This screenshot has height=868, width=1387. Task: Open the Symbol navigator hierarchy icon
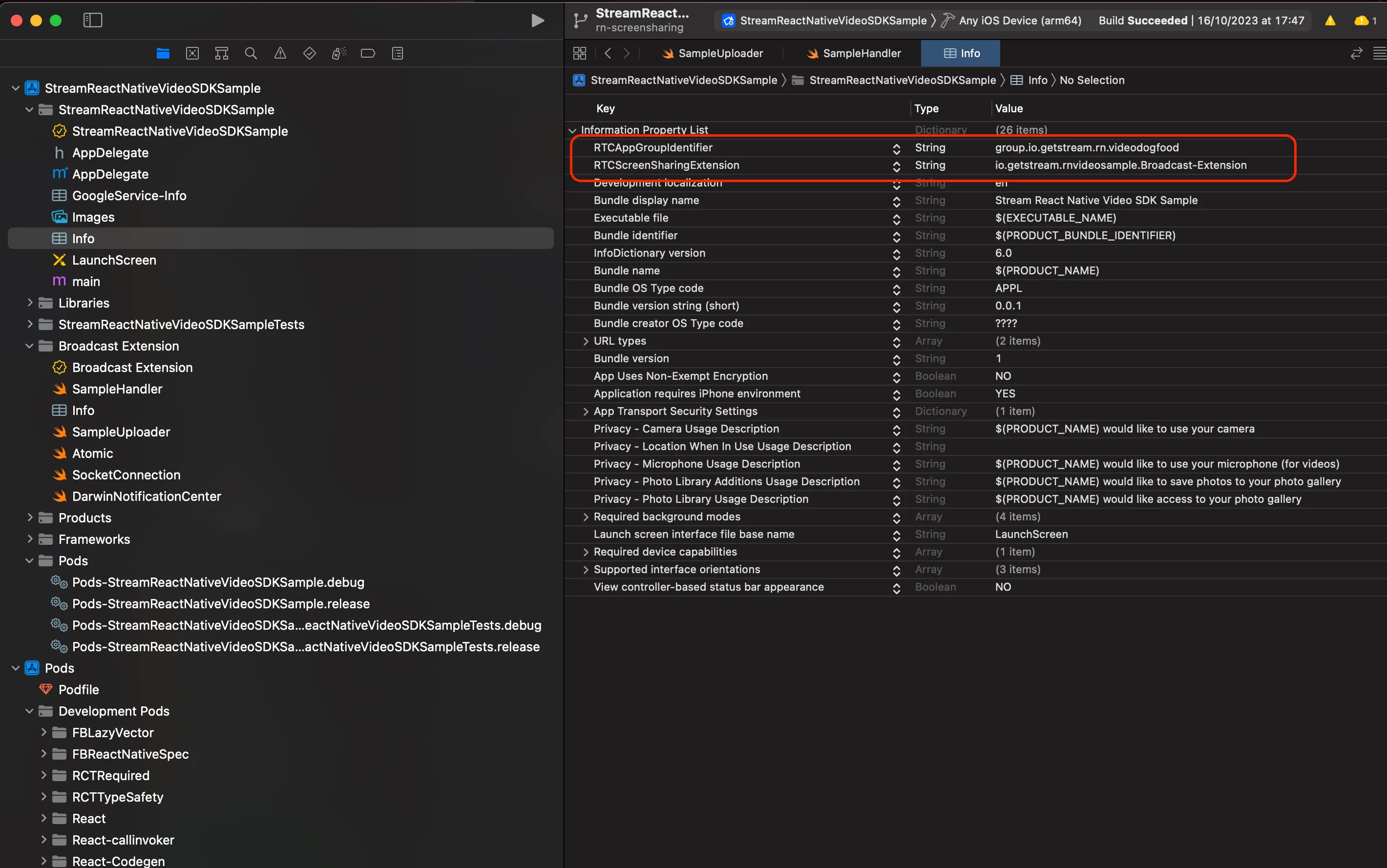point(221,53)
